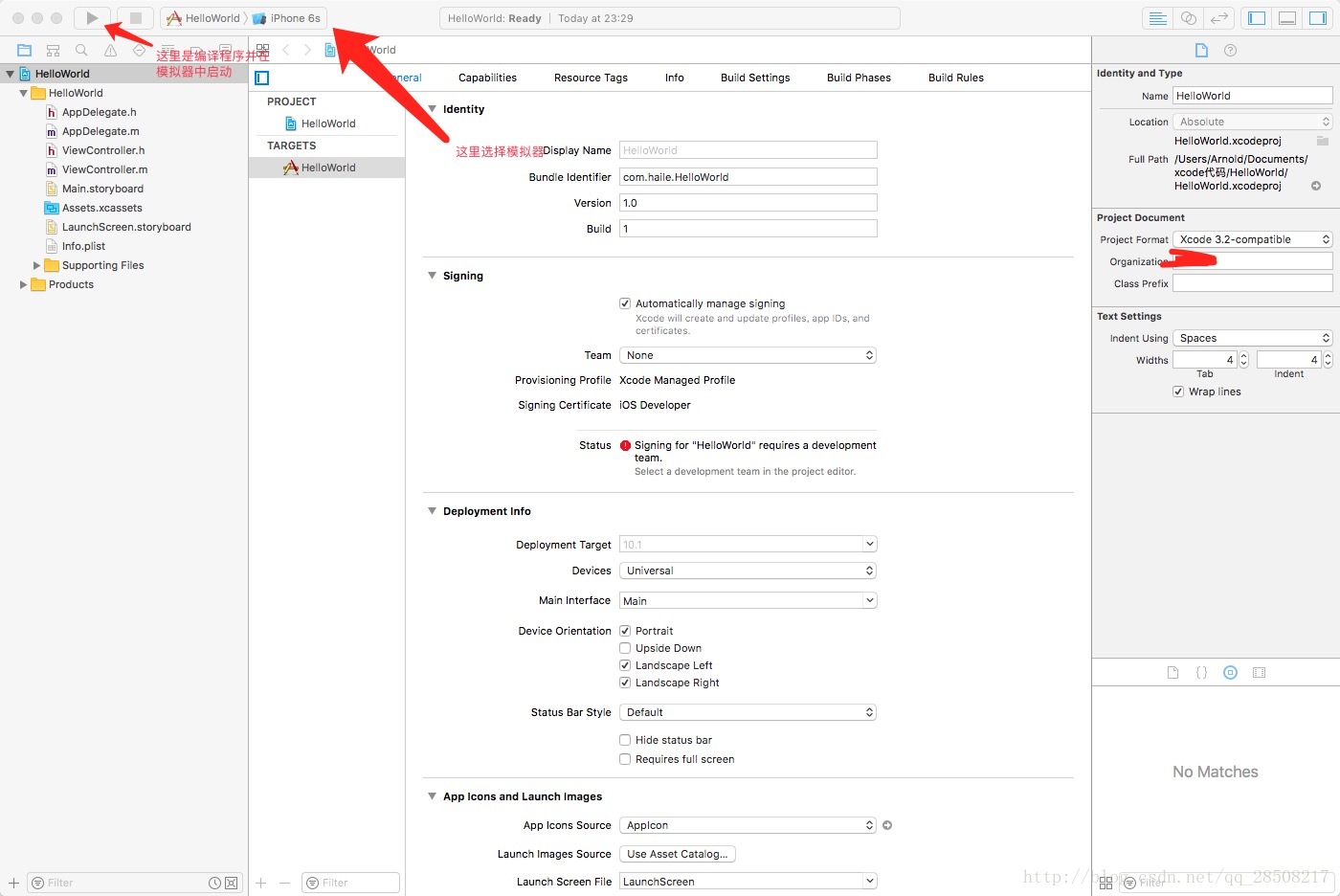This screenshot has width=1340, height=896.
Task: Open the test navigator diamond icon
Action: [x=140, y=50]
